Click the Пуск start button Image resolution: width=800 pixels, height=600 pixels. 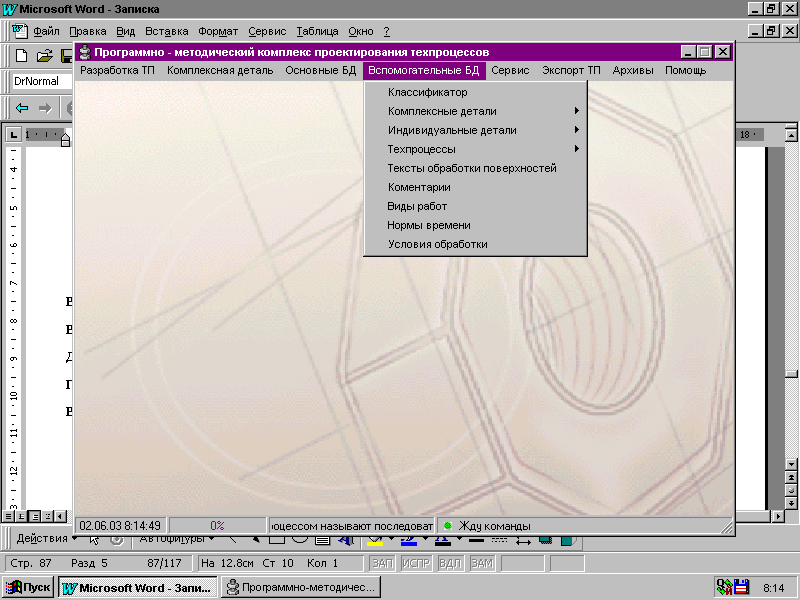pos(28,588)
